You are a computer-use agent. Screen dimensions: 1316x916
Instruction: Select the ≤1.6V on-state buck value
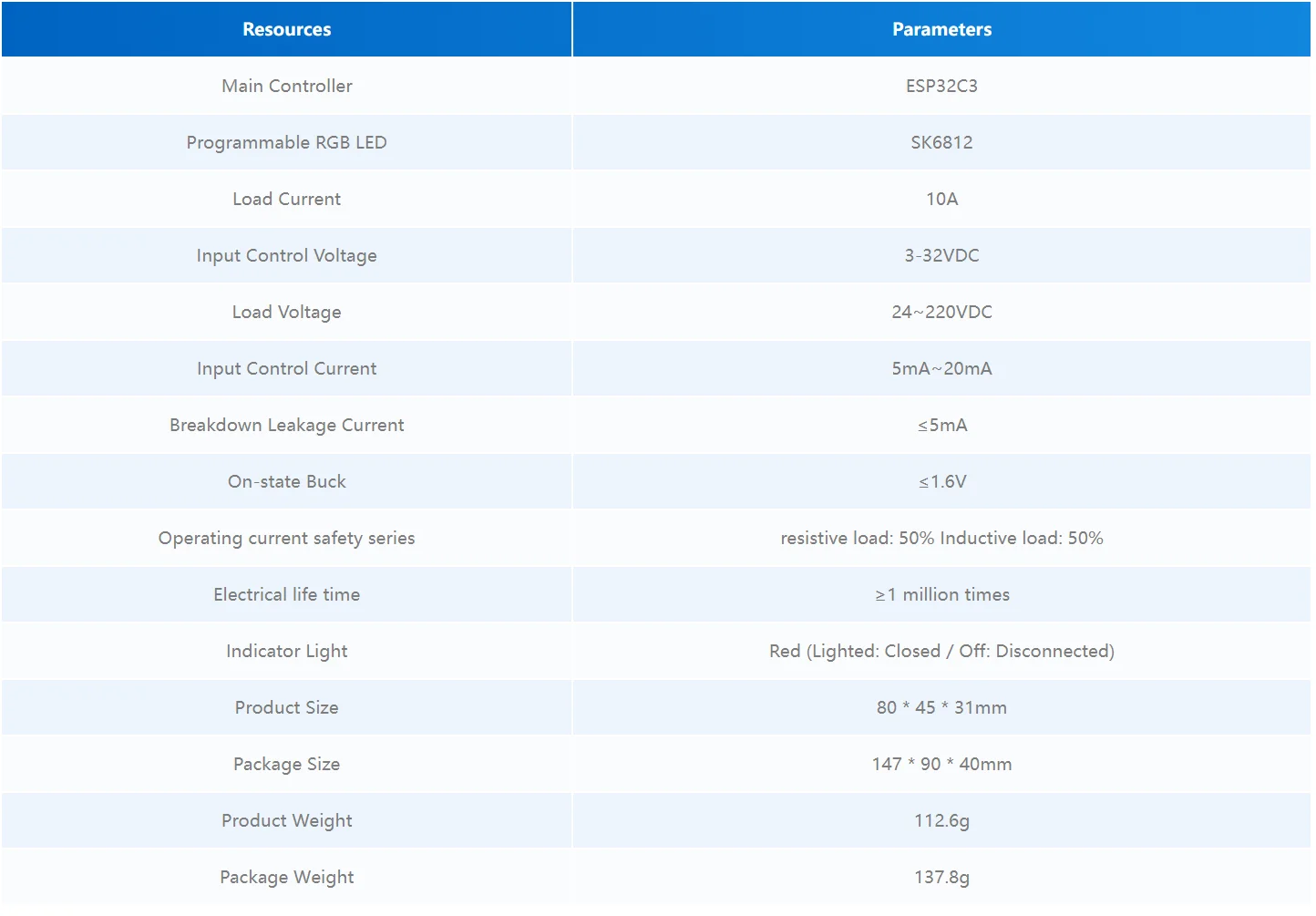pos(941,481)
